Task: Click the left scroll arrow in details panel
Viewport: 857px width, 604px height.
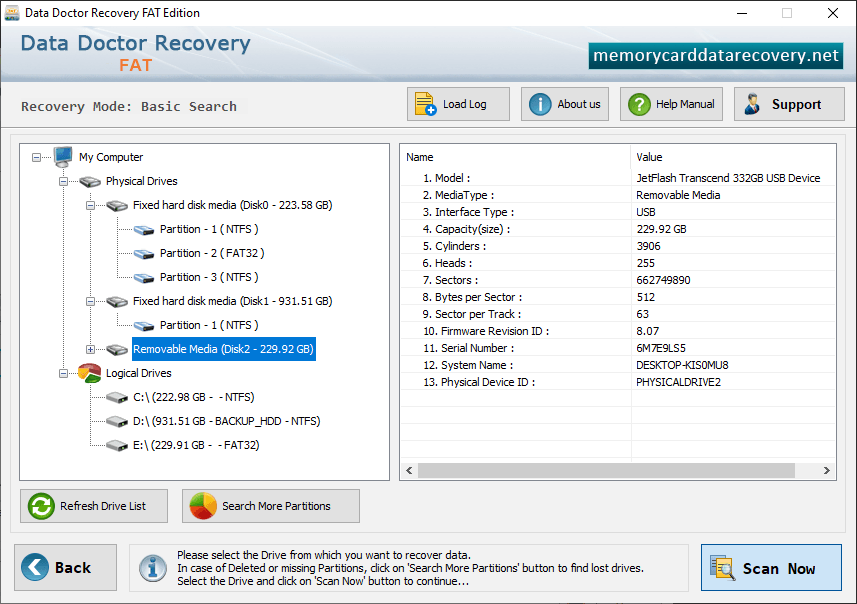Action: pyautogui.click(x=409, y=470)
